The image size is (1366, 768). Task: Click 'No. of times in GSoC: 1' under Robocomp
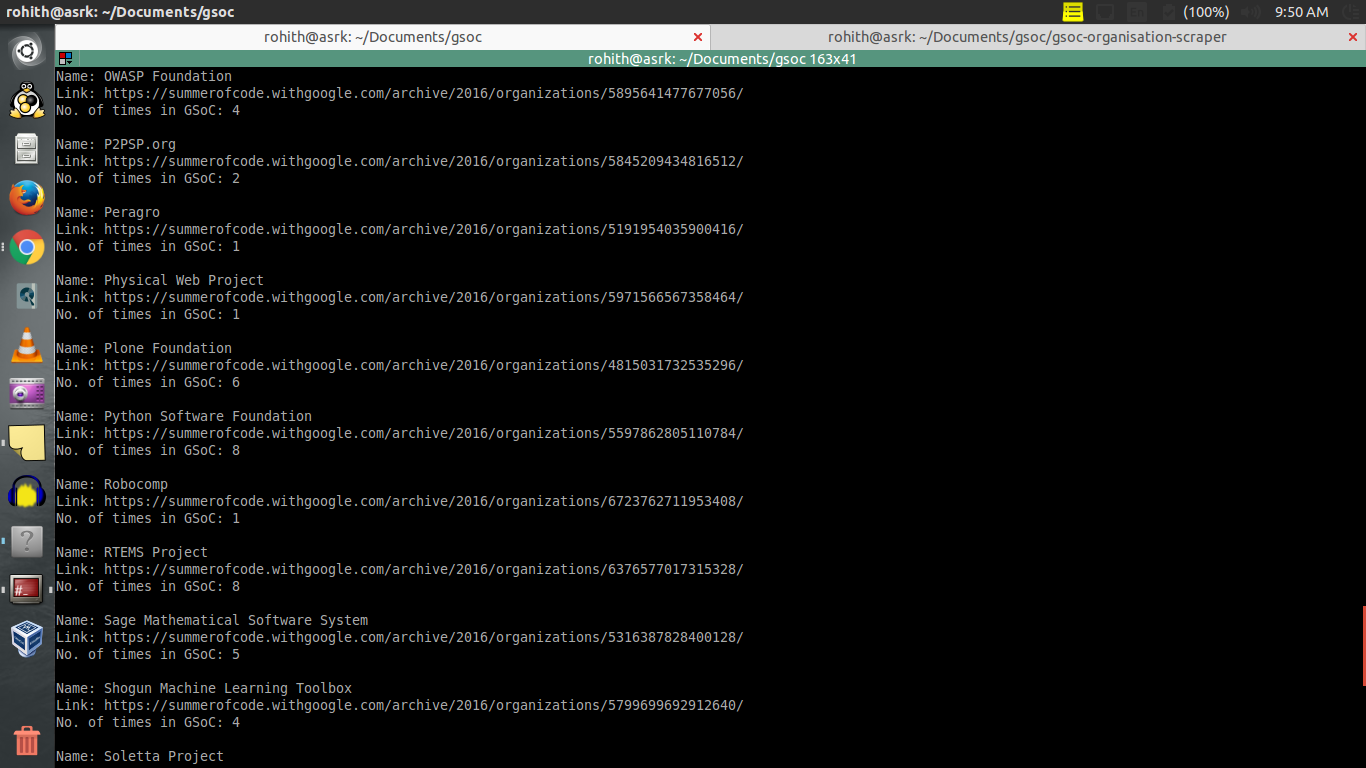pyautogui.click(x=148, y=518)
